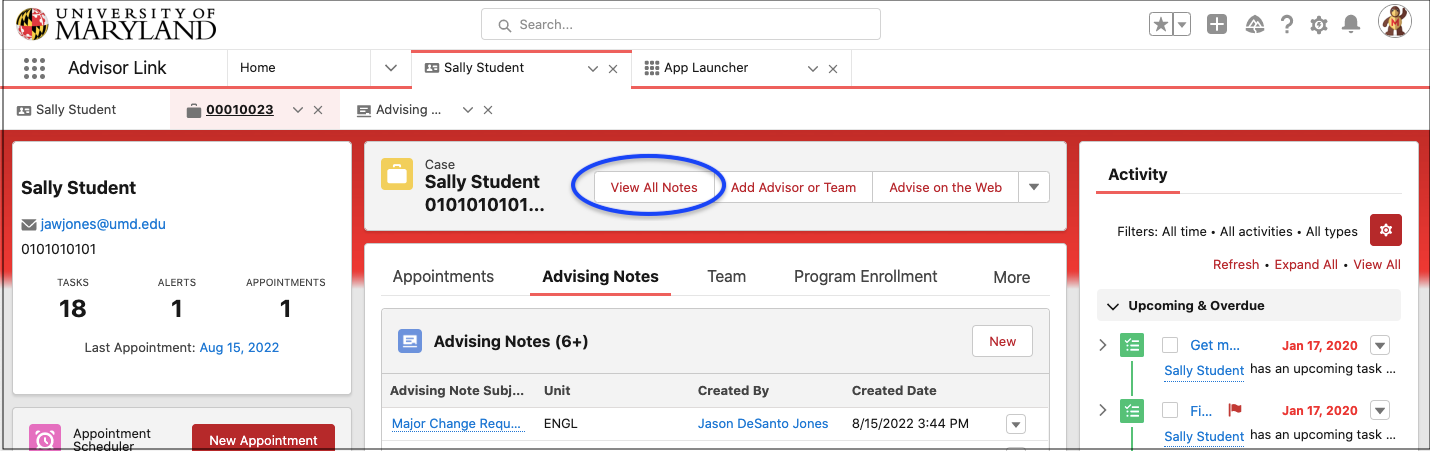Open the notifications bell icon

1351,25
